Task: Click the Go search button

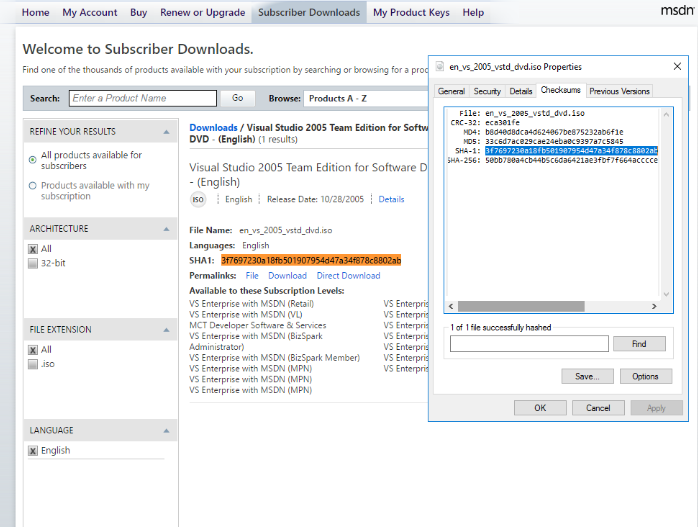Action: click(238, 98)
